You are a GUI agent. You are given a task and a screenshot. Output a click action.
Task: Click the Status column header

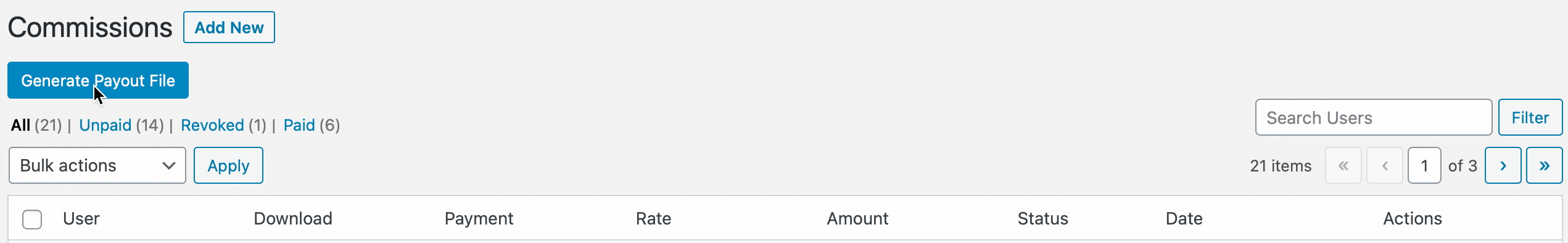(1042, 218)
